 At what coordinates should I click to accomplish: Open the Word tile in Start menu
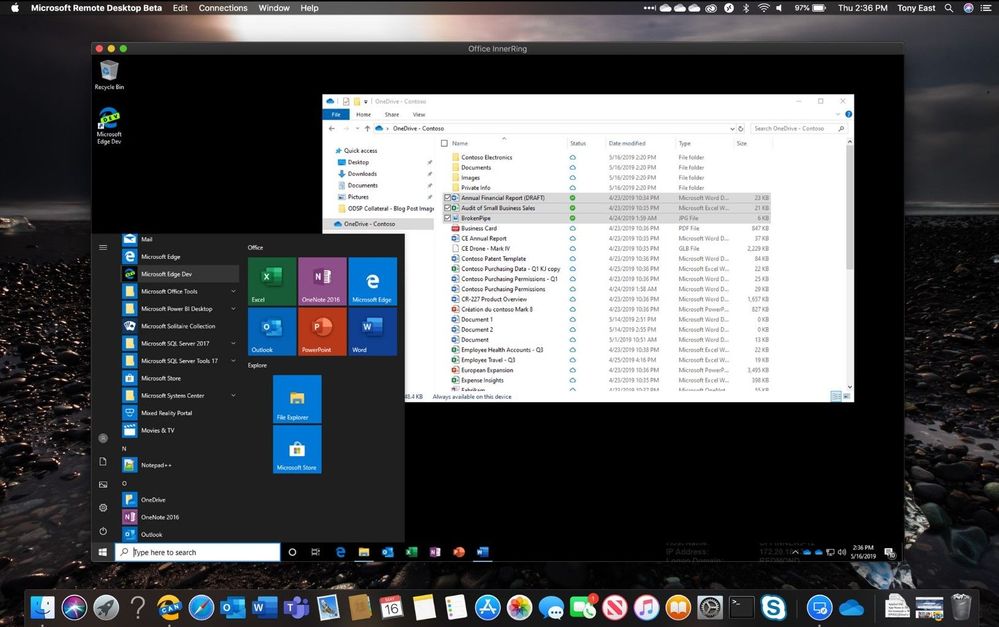coord(372,331)
